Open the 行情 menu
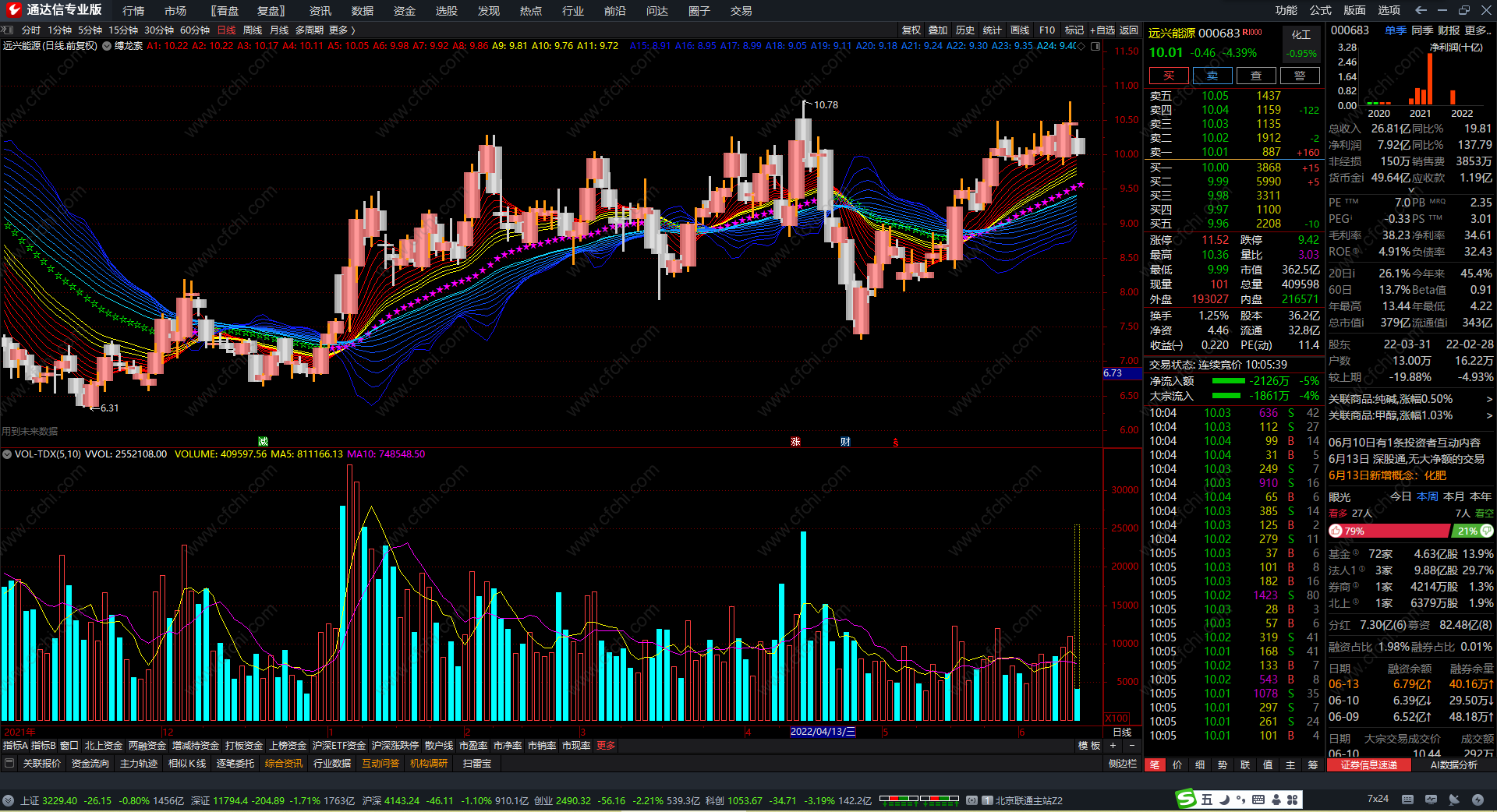The image size is (1497, 812). (133, 11)
